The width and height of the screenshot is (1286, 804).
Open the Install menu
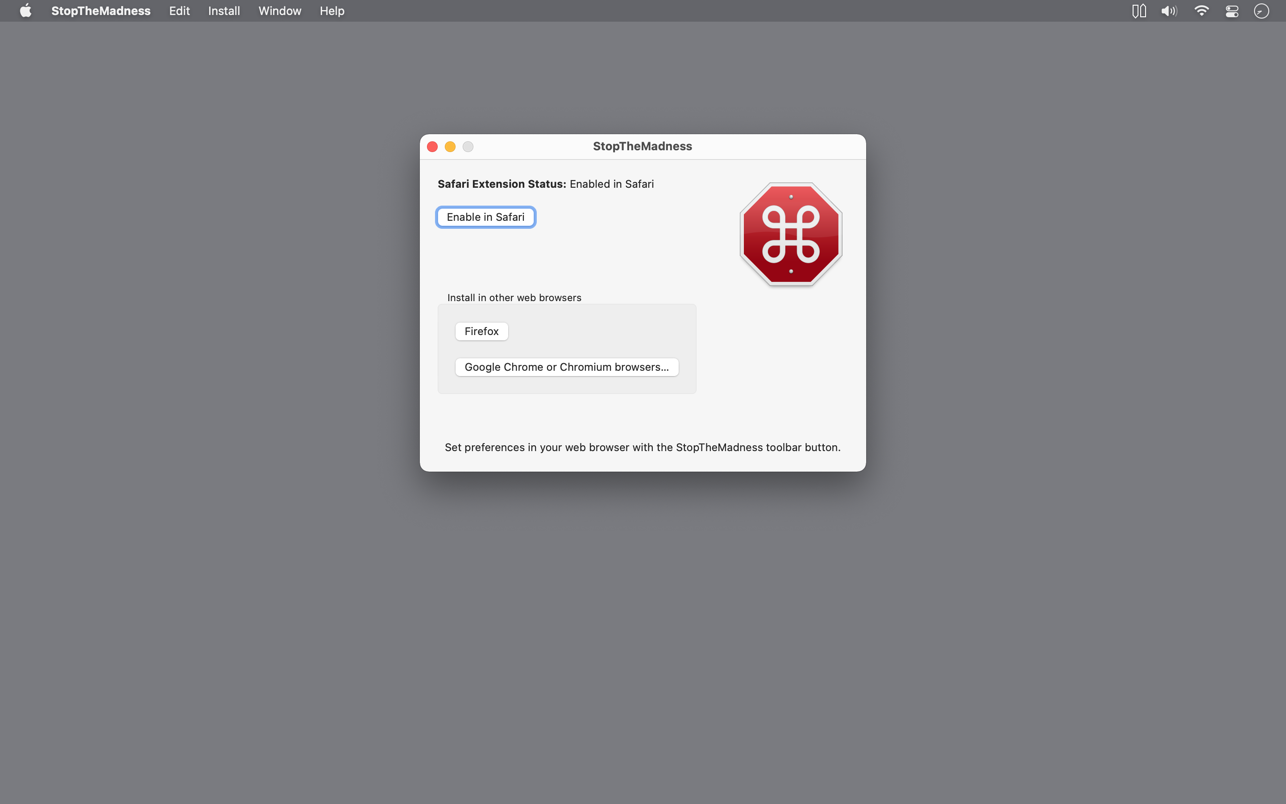223,11
